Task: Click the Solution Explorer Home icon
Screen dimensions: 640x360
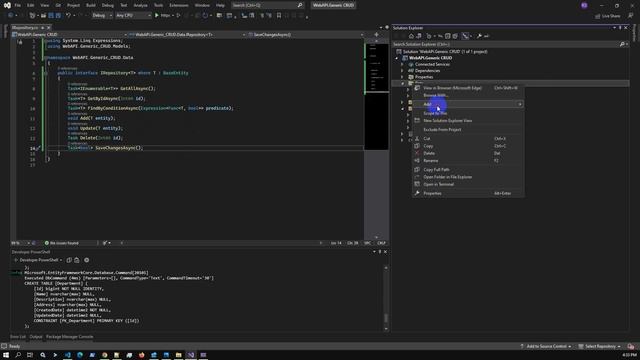Action: (x=411, y=36)
